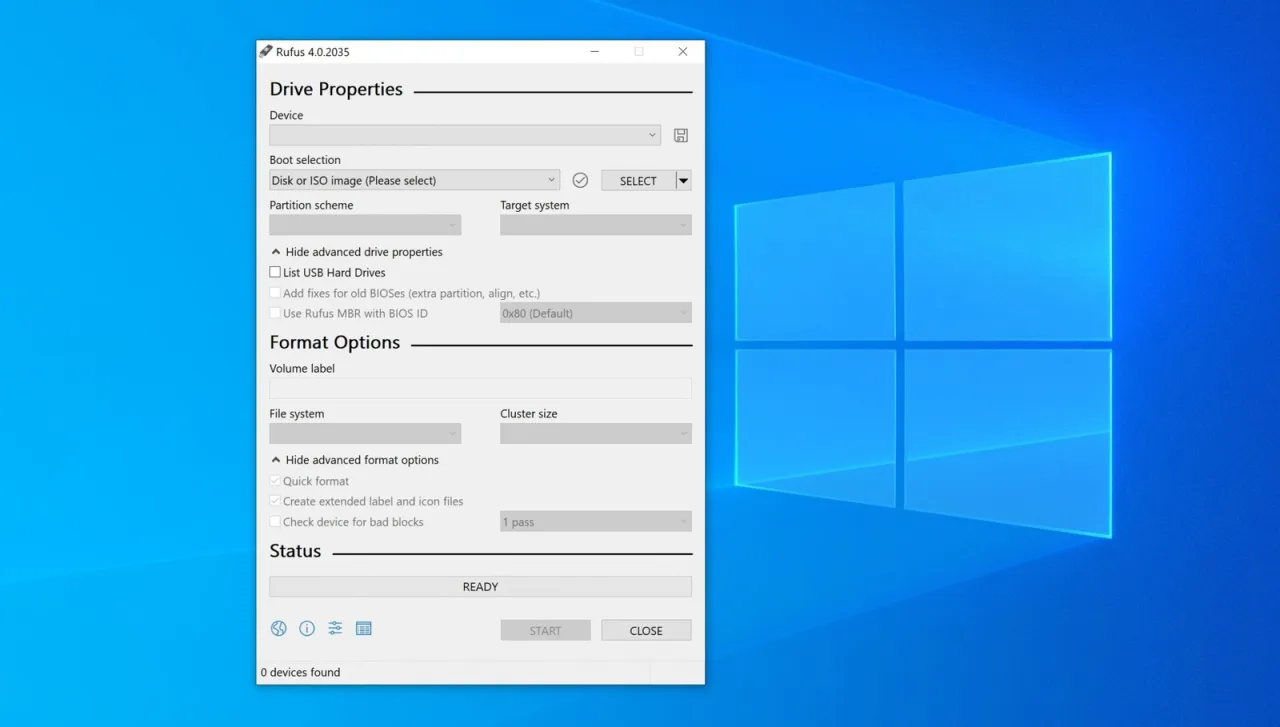Click inside the Volume label field

480,387
